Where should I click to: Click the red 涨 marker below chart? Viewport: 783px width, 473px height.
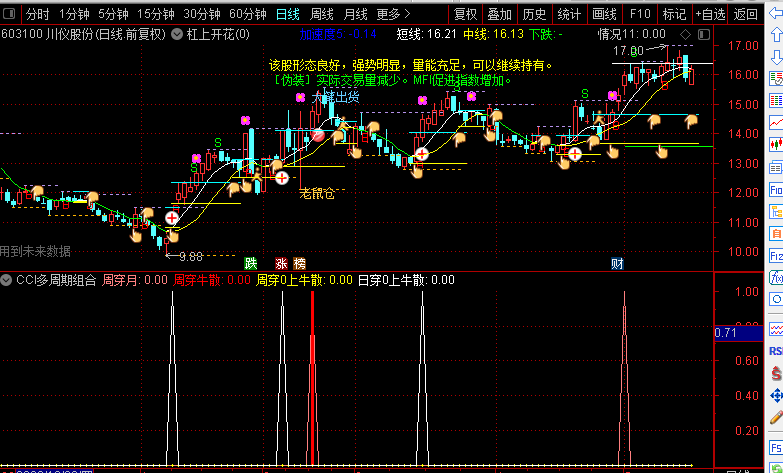(x=282, y=263)
